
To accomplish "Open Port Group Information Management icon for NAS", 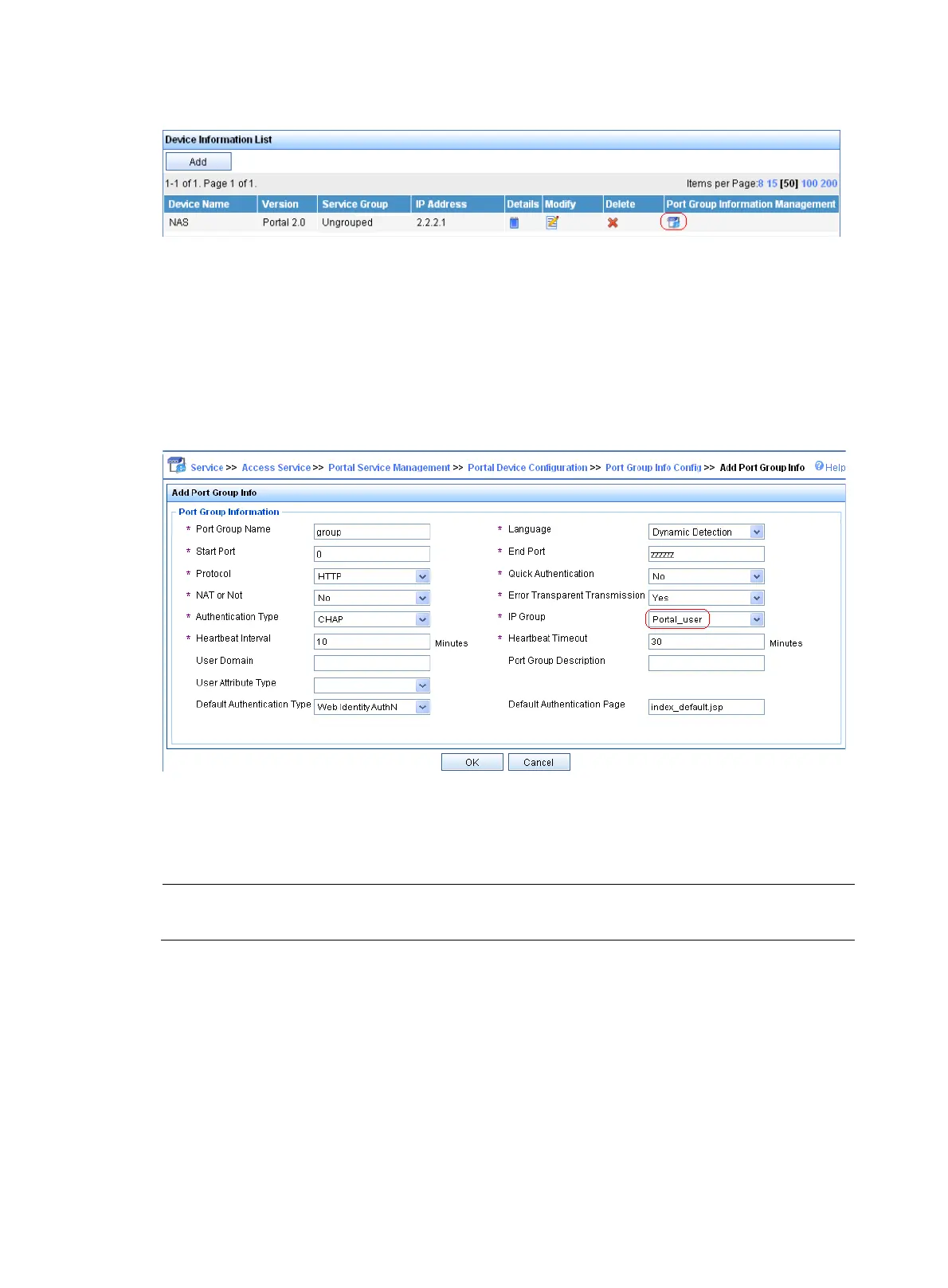I will pyautogui.click(x=673, y=222).
